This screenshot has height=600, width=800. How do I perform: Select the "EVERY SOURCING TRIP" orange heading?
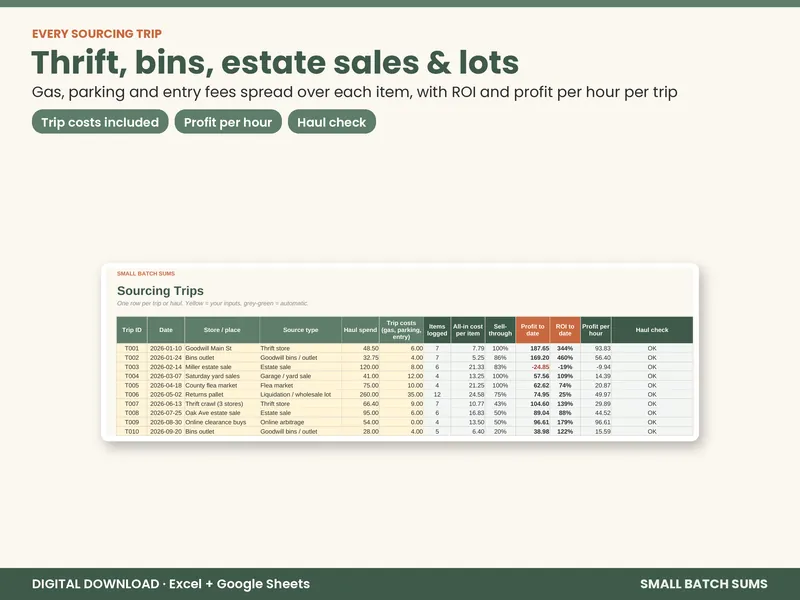pos(97,34)
